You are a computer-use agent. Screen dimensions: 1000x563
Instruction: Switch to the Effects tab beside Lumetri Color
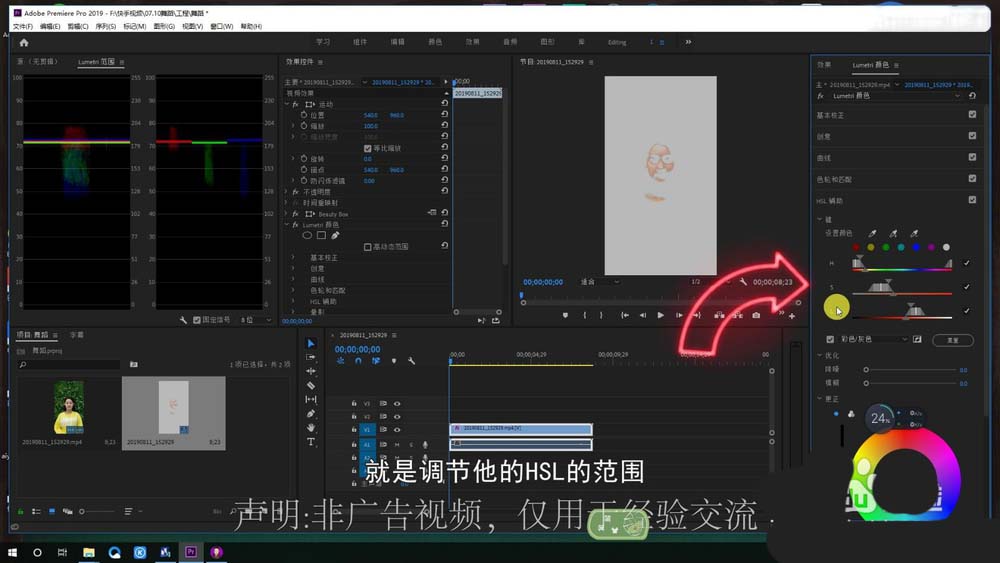824,64
